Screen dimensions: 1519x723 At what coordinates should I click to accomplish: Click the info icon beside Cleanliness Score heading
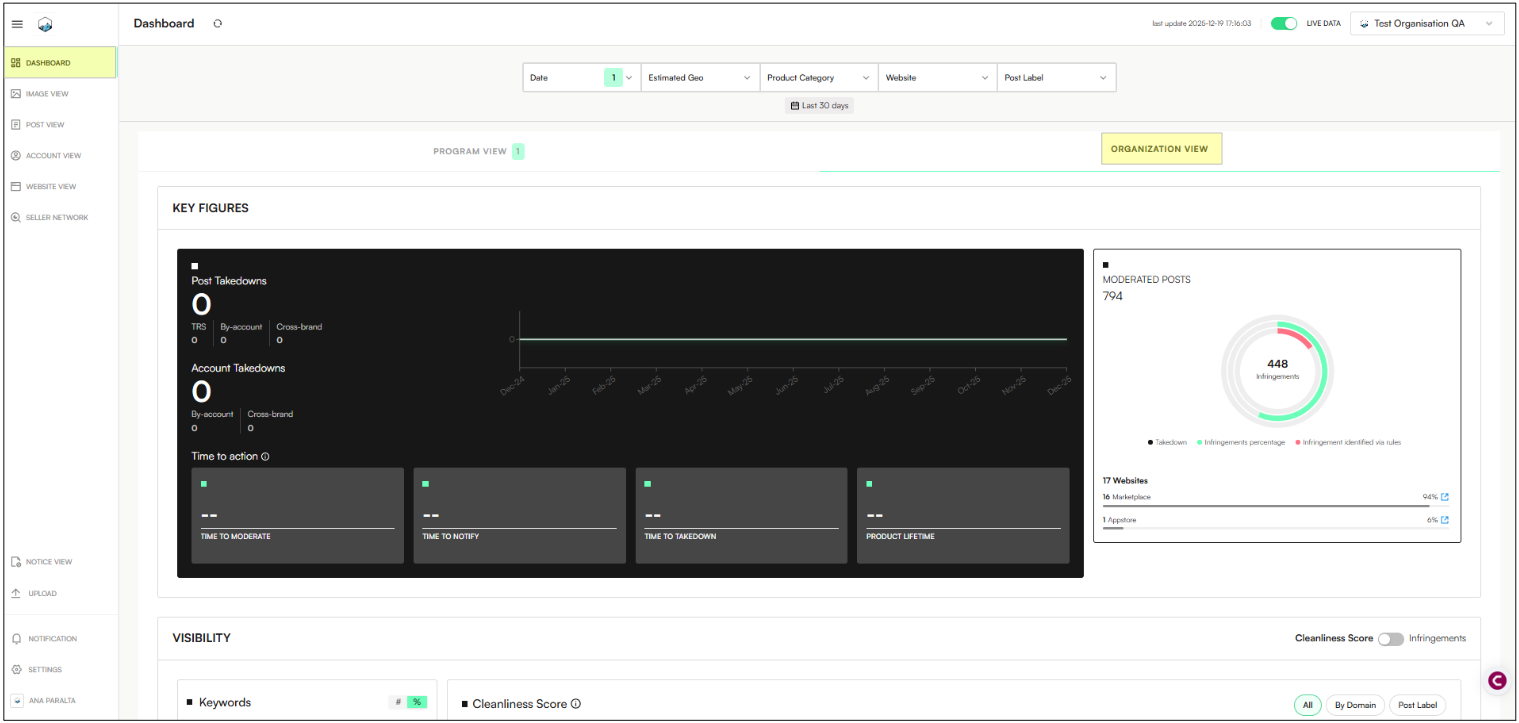coord(576,704)
